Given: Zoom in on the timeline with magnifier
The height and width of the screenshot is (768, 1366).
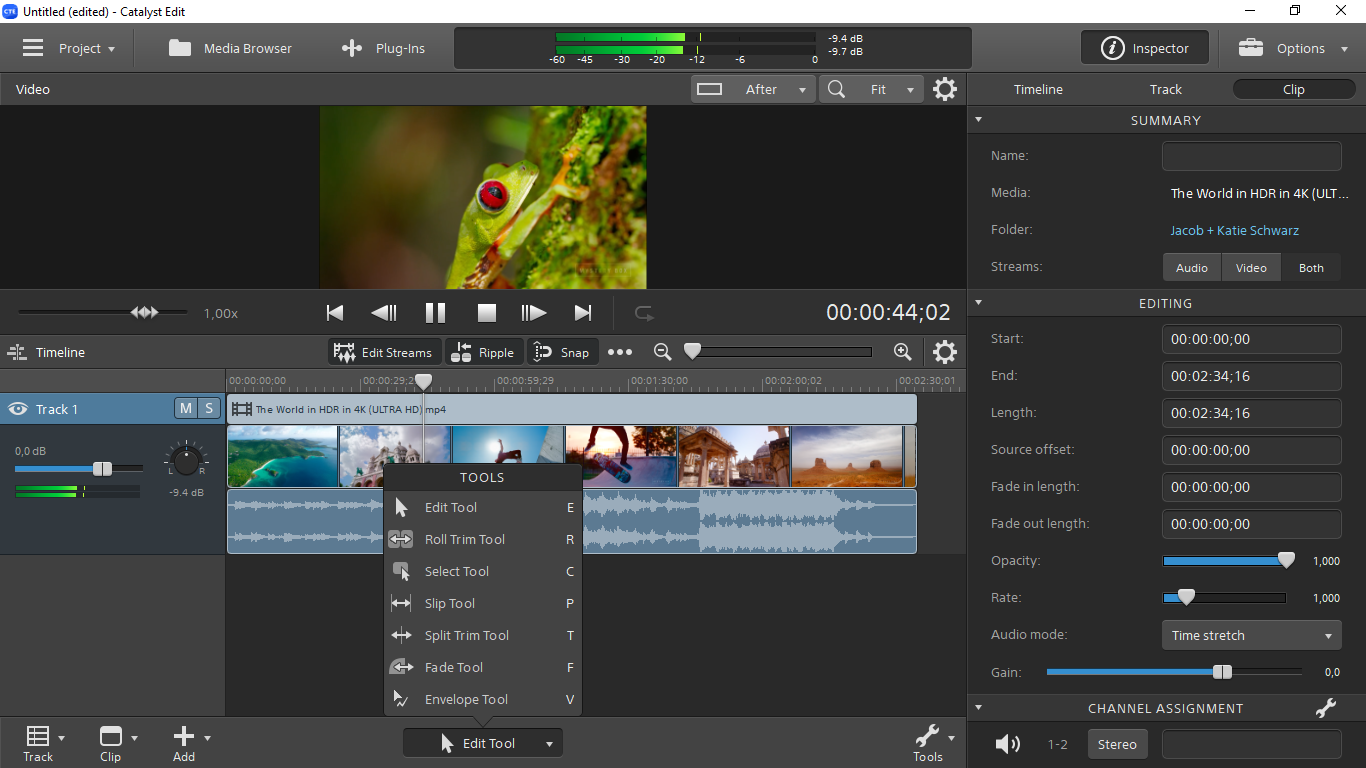Looking at the screenshot, I should click(902, 352).
